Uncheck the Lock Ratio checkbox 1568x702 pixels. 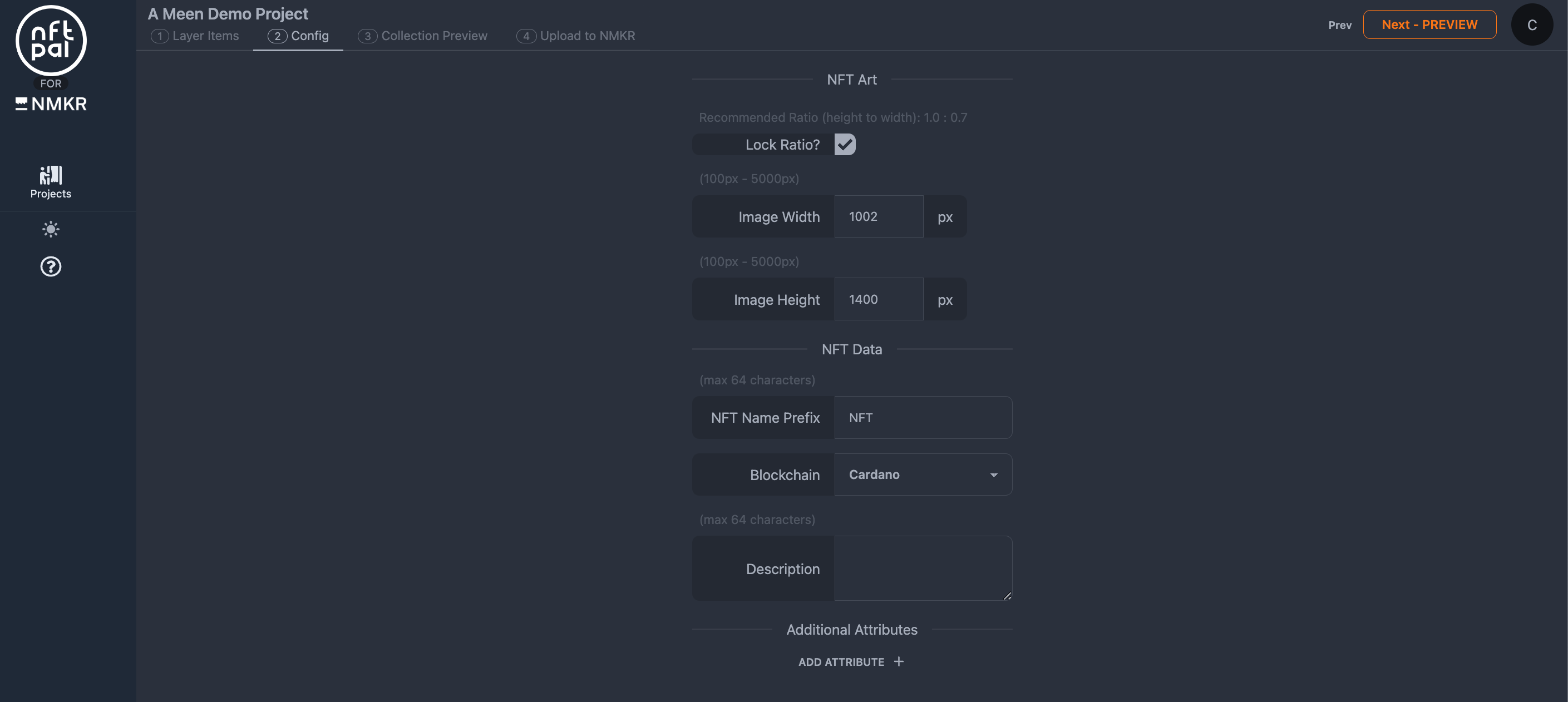point(845,144)
